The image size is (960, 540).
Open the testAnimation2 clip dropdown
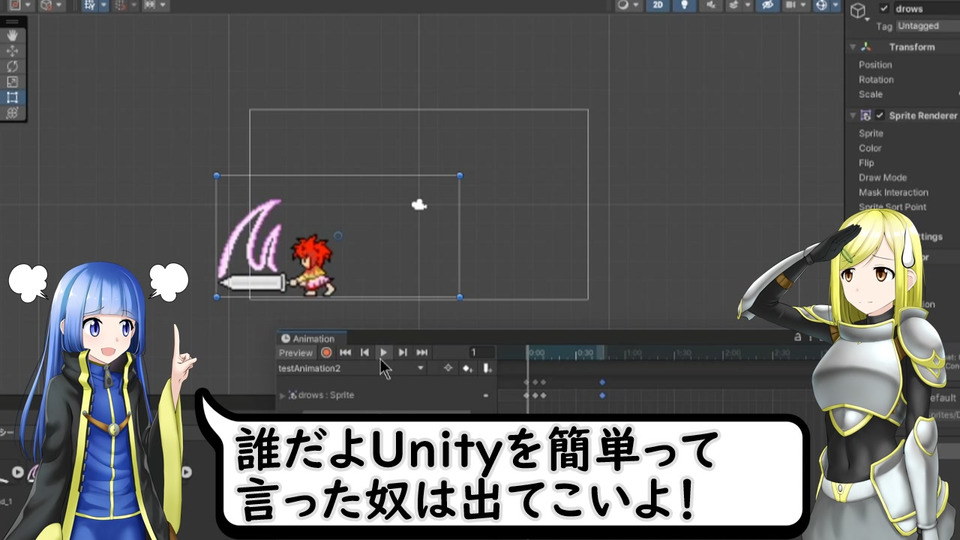[351, 369]
